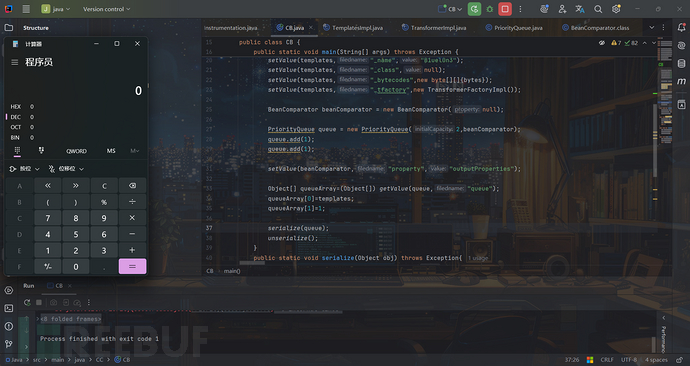Open IDE settings gear icon
Screen dimensions: 690x366
[x=616, y=9]
